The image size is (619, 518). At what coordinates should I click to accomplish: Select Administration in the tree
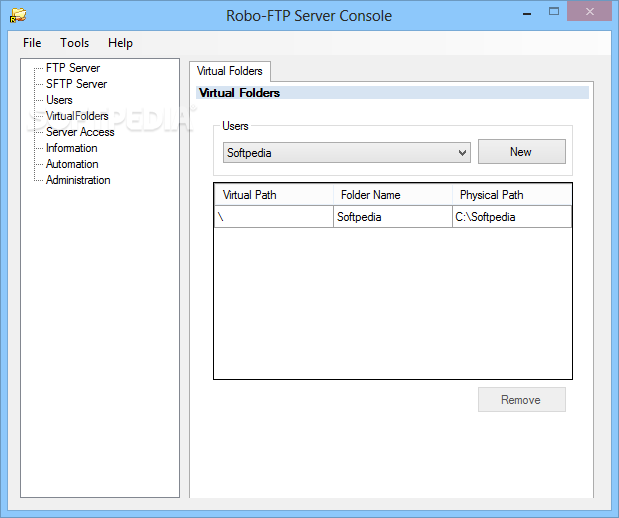click(x=78, y=180)
